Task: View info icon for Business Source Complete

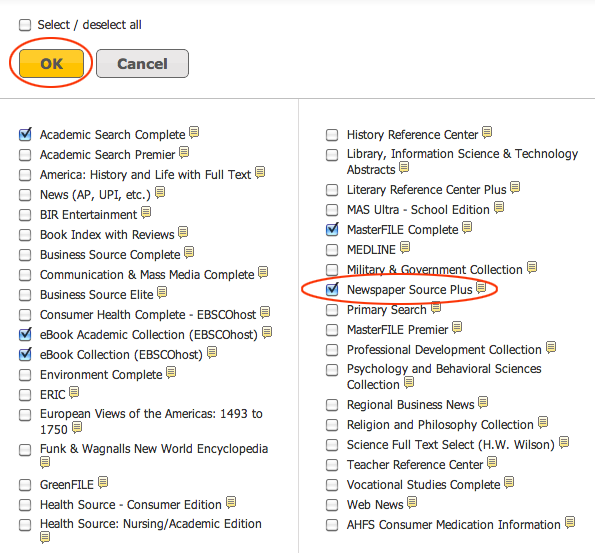Action: pos(189,252)
